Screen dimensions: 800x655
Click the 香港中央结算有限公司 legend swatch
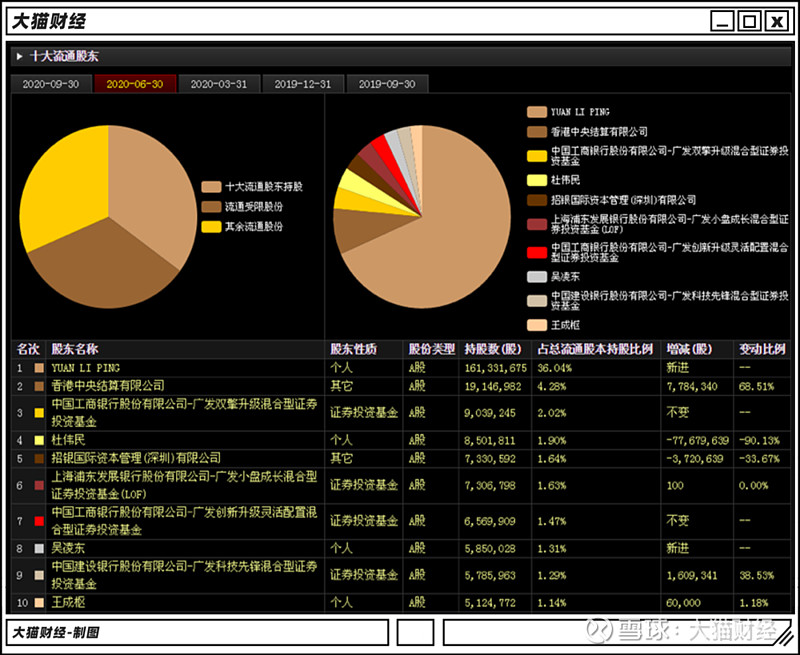point(537,132)
